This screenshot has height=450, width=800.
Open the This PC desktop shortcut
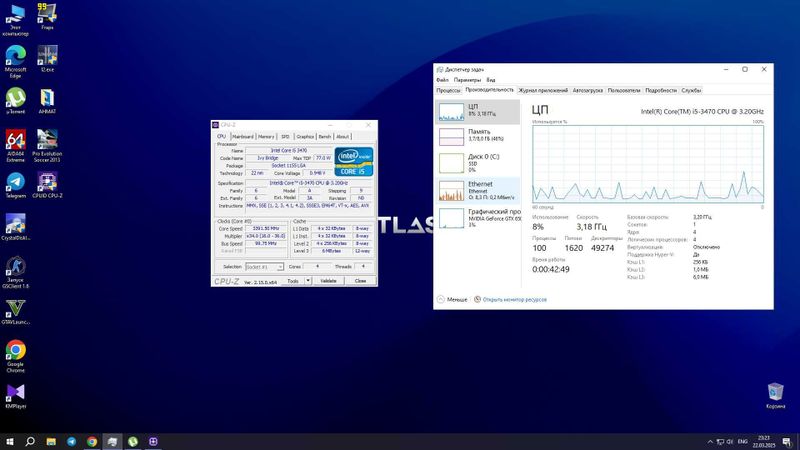[x=15, y=19]
